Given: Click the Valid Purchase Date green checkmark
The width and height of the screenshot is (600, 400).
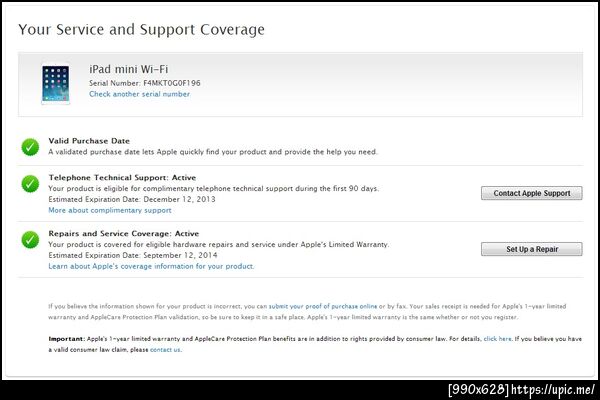Looking at the screenshot, I should coord(30,147).
